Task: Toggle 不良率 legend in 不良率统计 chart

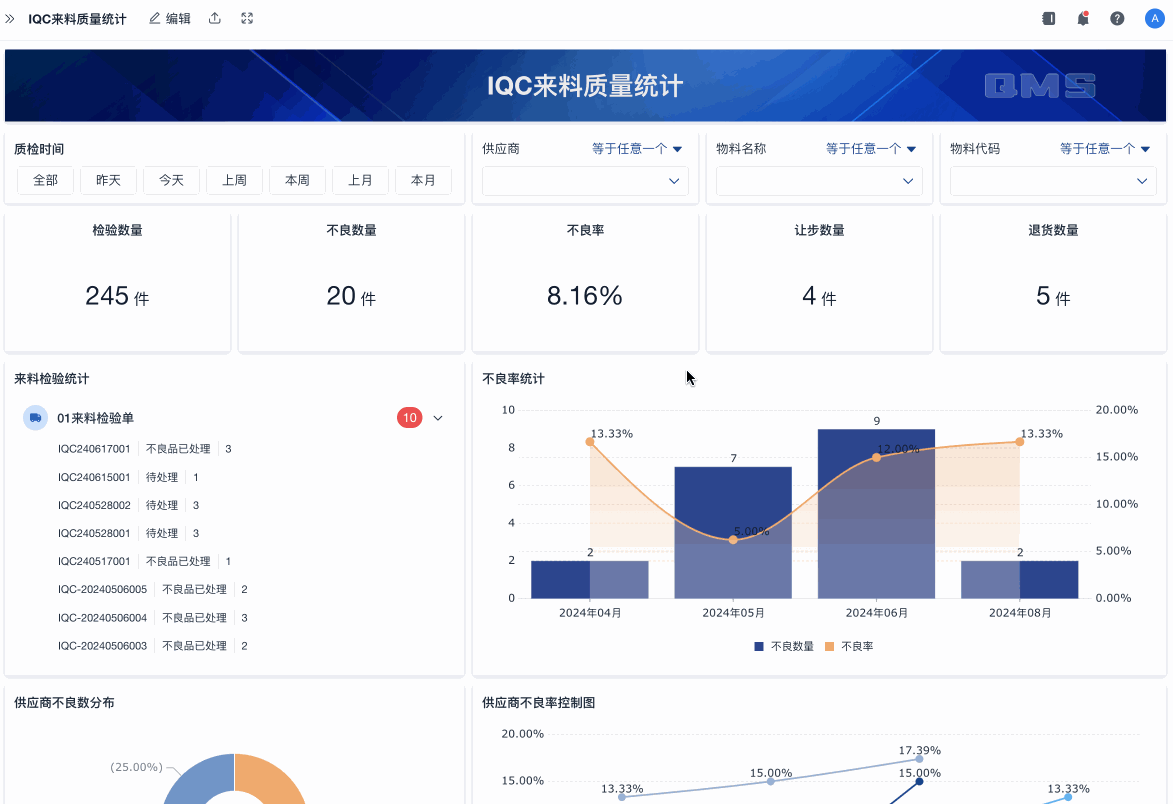Action: (849, 646)
